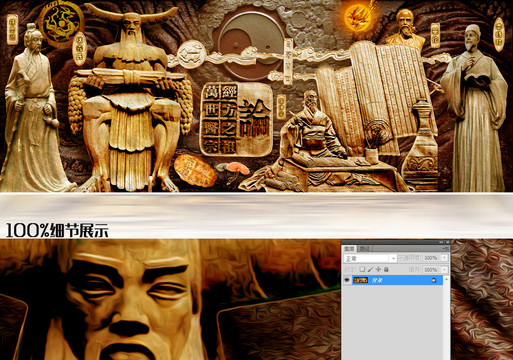Click the opacity 100% value field
513x360 pixels.
[431, 258]
